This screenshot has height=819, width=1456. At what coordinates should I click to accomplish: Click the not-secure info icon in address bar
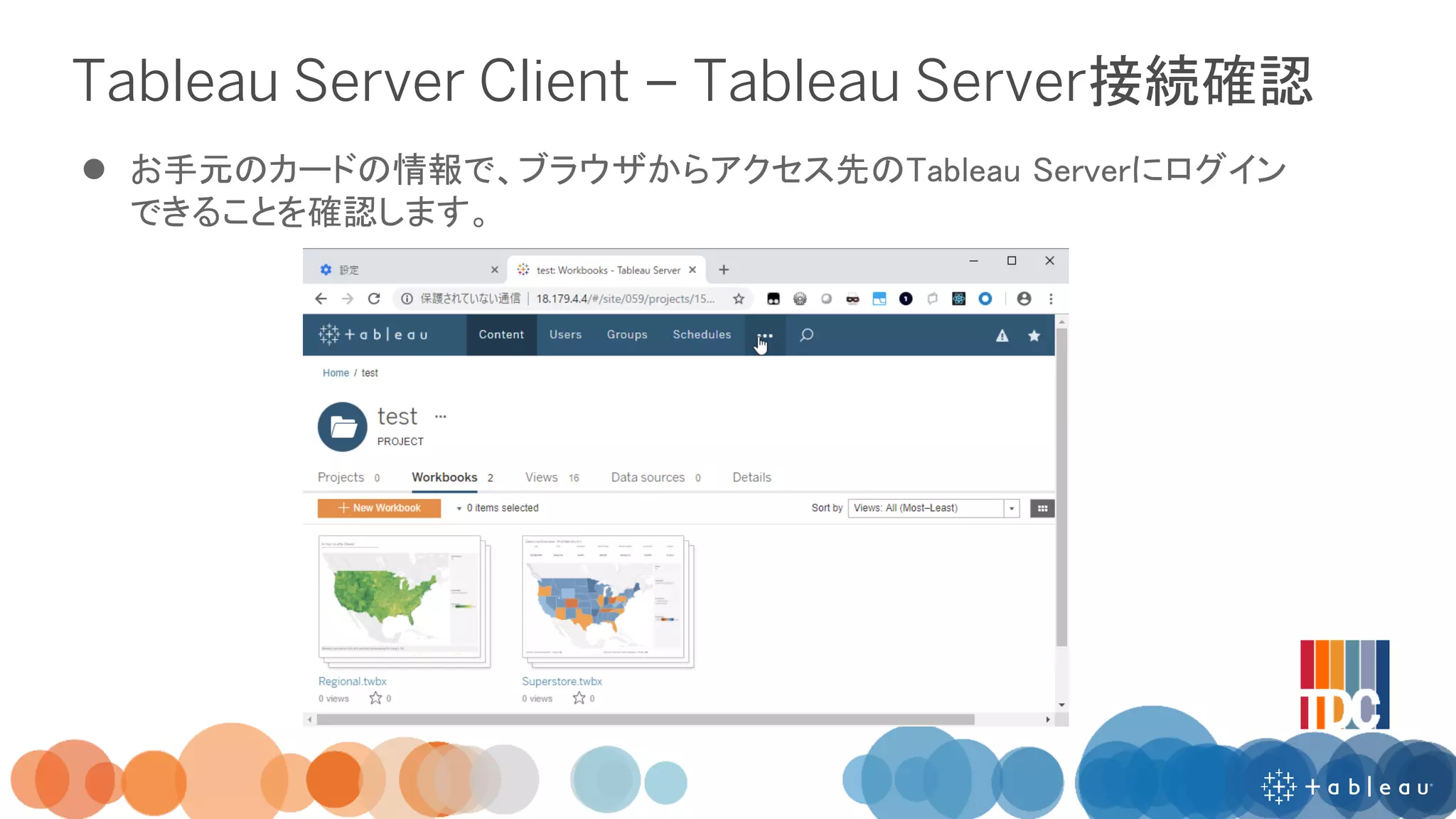[x=407, y=299]
